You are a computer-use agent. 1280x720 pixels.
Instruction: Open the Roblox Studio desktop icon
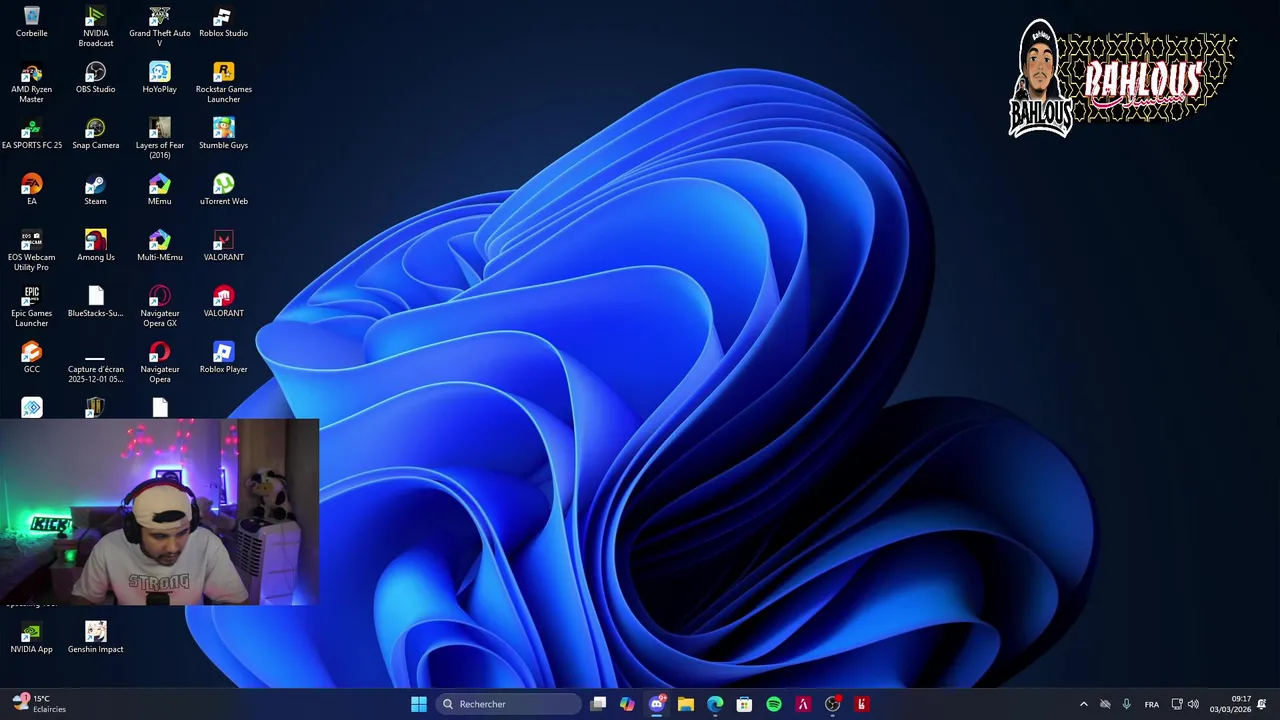click(x=223, y=23)
